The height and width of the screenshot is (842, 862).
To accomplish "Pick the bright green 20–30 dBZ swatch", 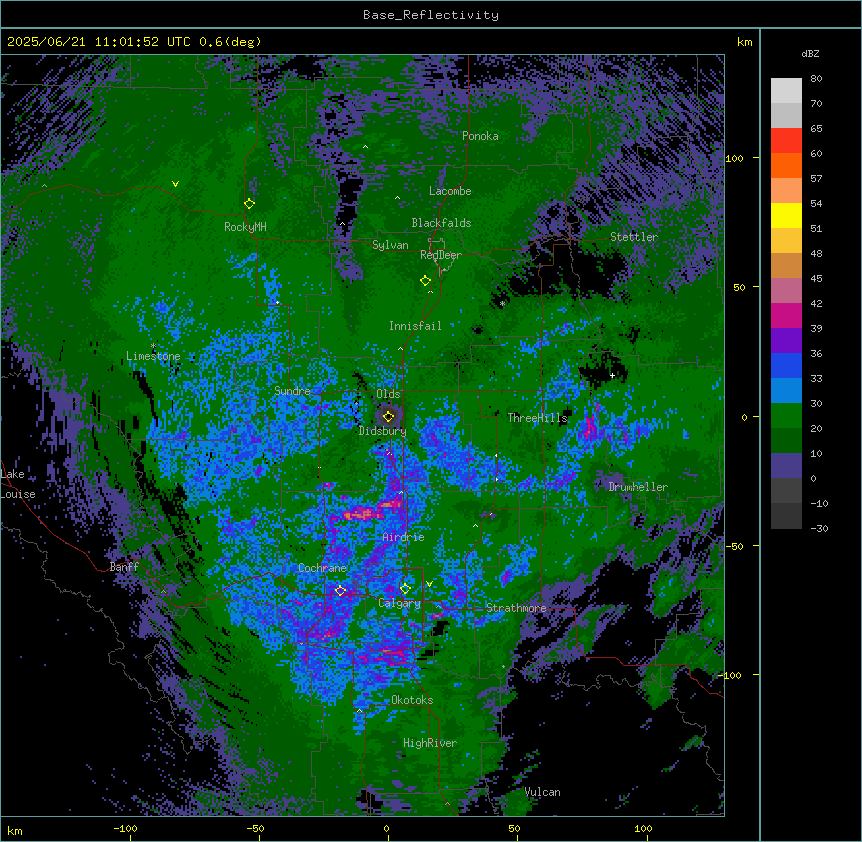I will [x=786, y=416].
